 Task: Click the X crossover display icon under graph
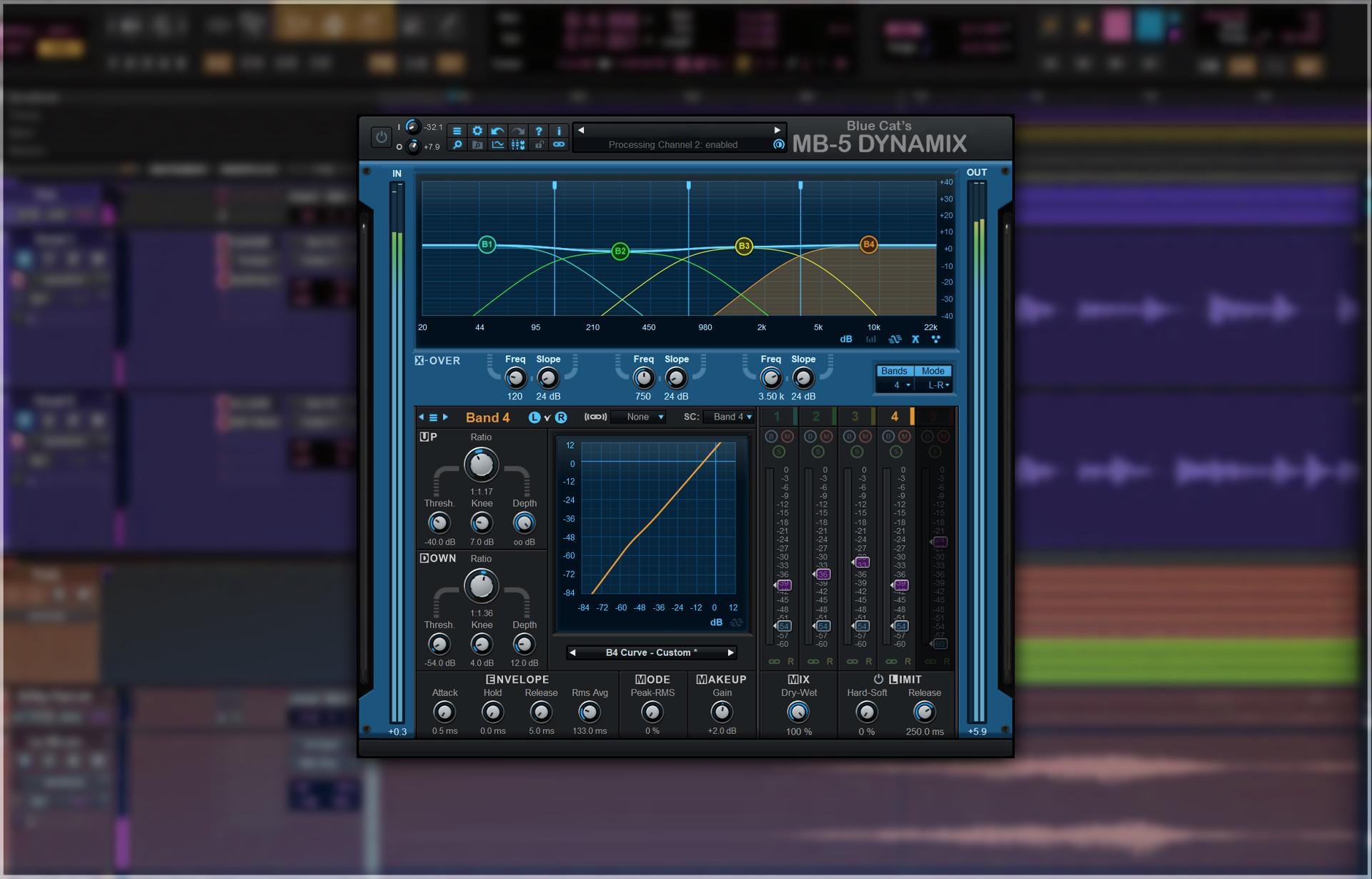pyautogui.click(x=915, y=339)
